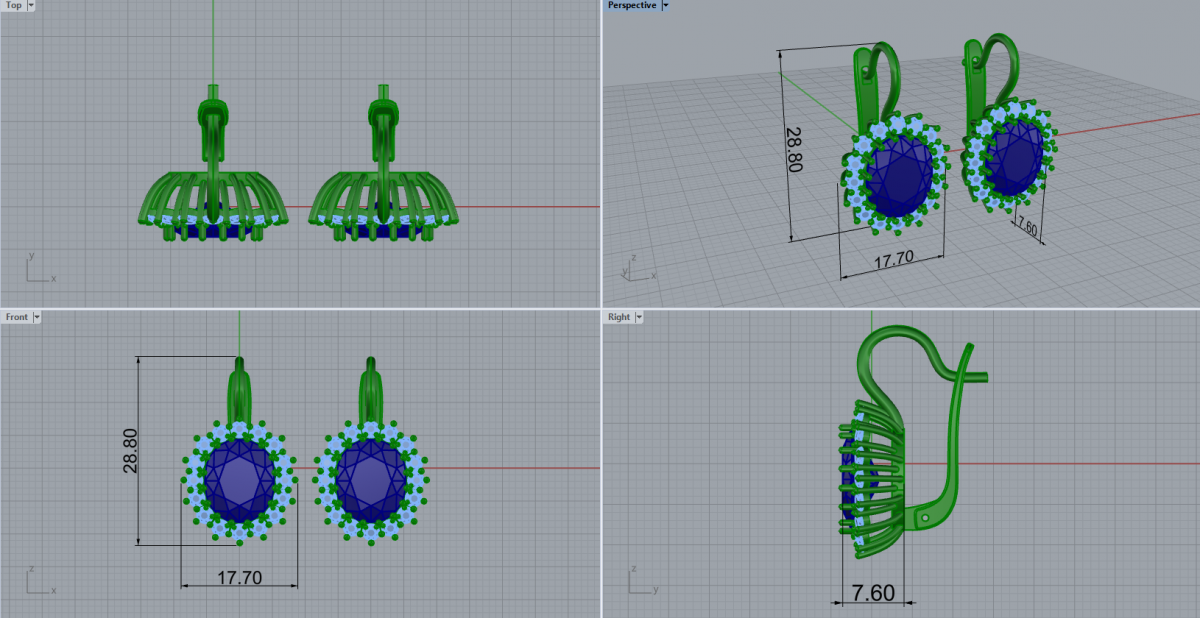This screenshot has width=1200, height=618.
Task: Expand the Front viewport dropdown arrow
Action: [x=37, y=317]
